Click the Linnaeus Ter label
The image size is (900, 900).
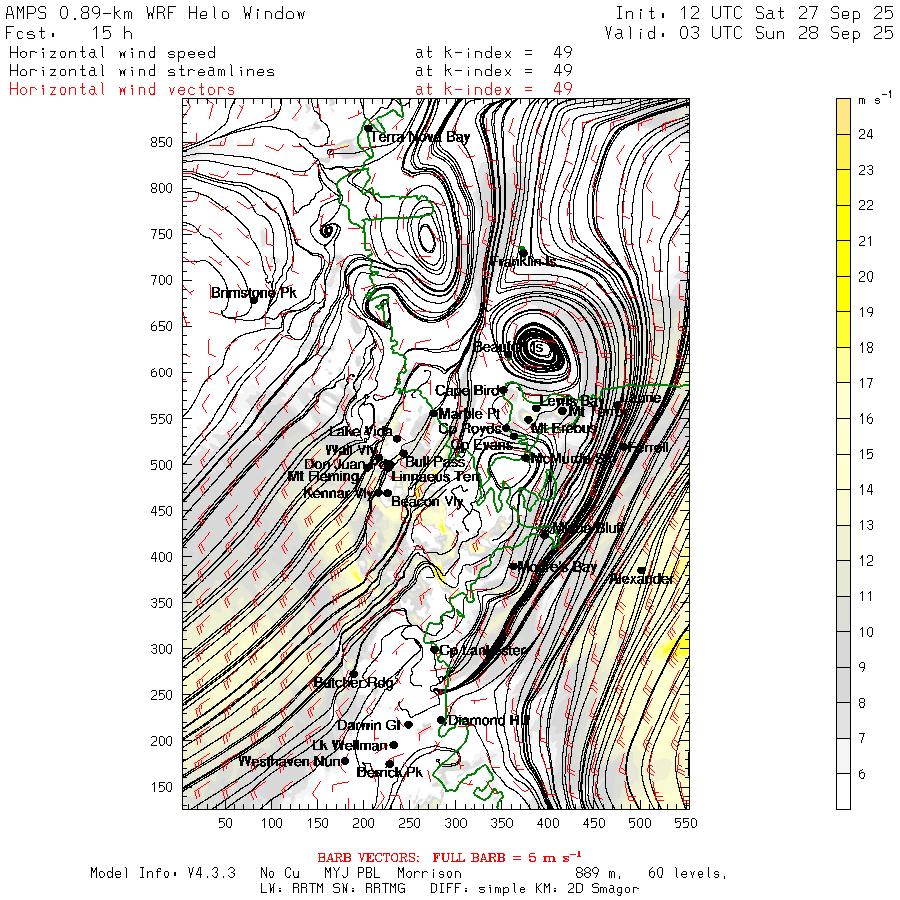436,477
